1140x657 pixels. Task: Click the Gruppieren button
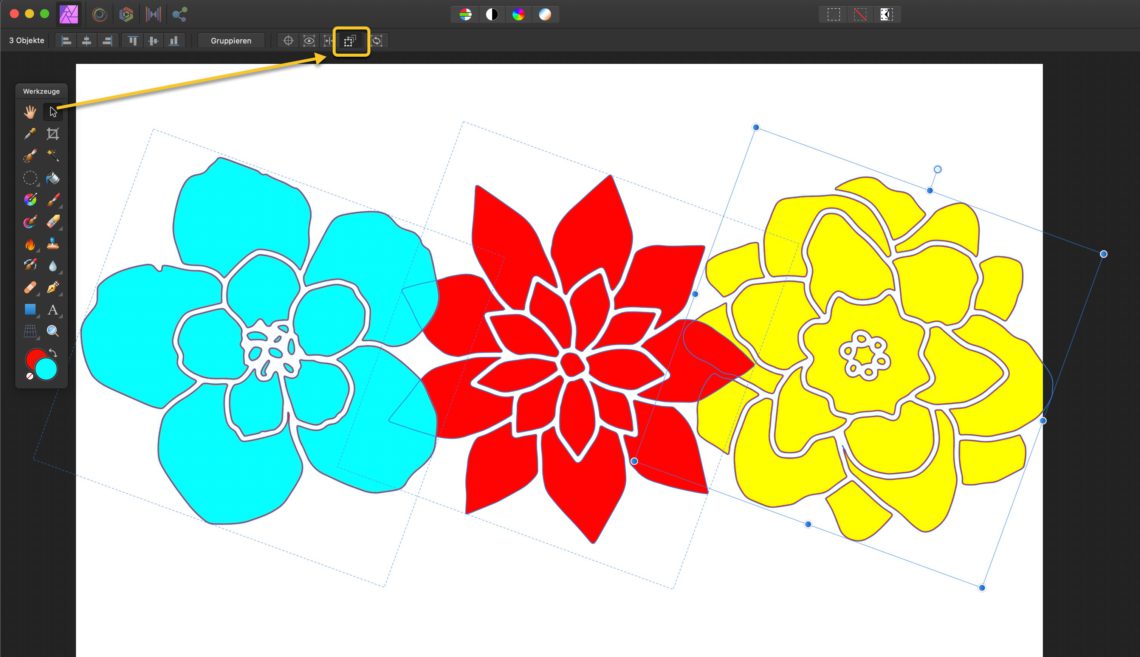231,41
